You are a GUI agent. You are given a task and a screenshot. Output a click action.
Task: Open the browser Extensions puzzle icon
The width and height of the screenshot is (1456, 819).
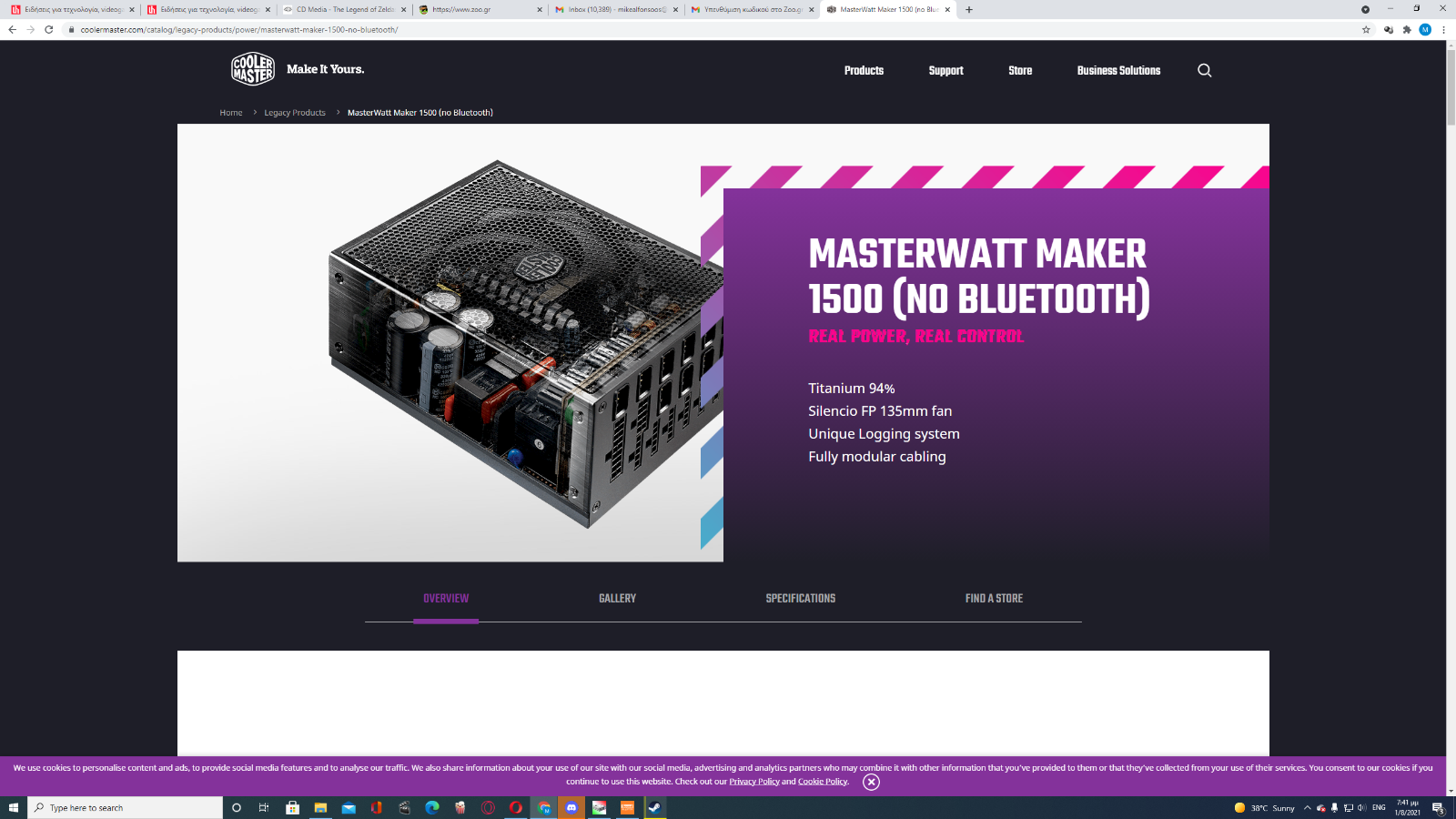1407,29
